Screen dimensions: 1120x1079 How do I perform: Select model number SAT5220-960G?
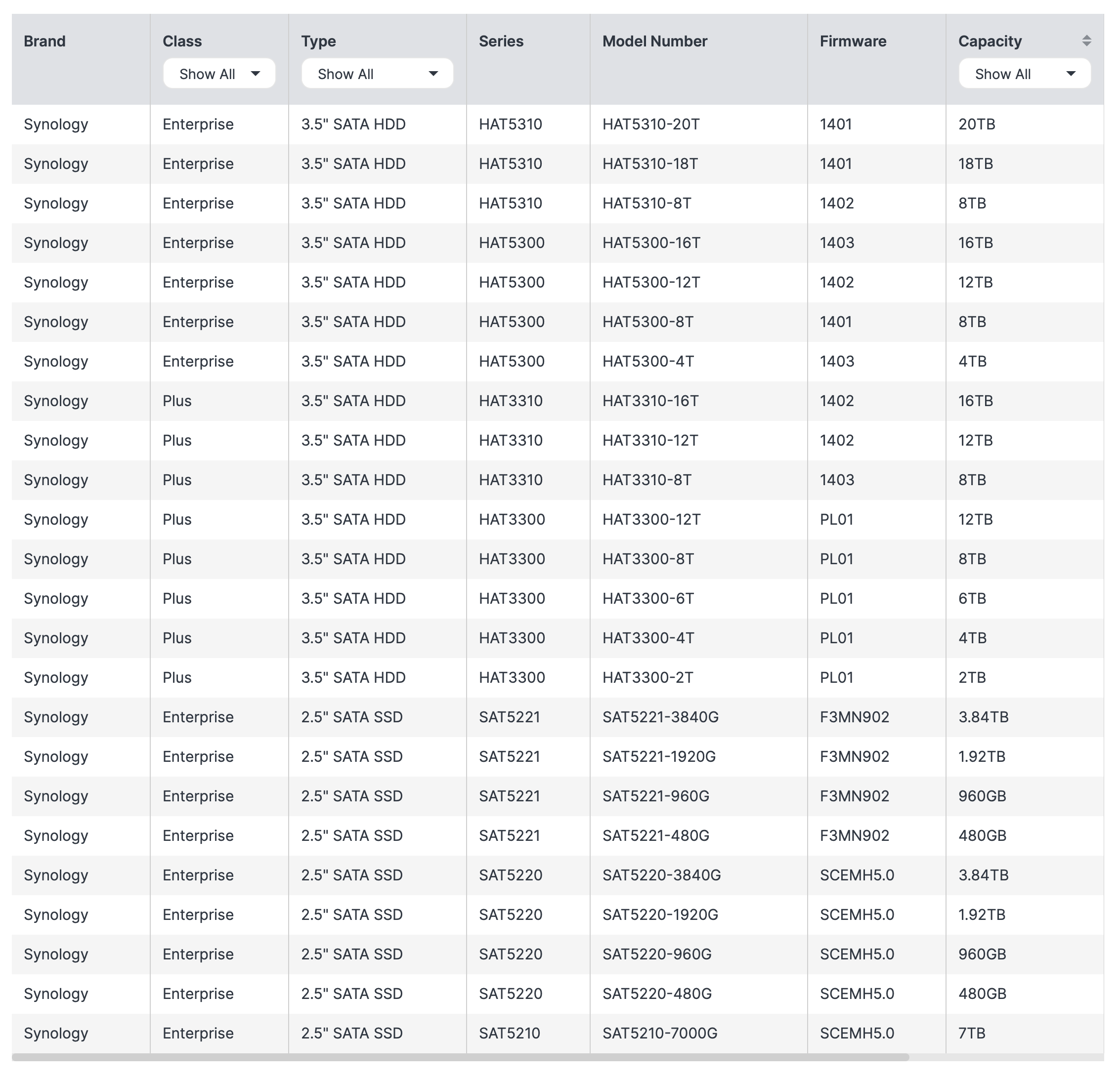pos(656,954)
